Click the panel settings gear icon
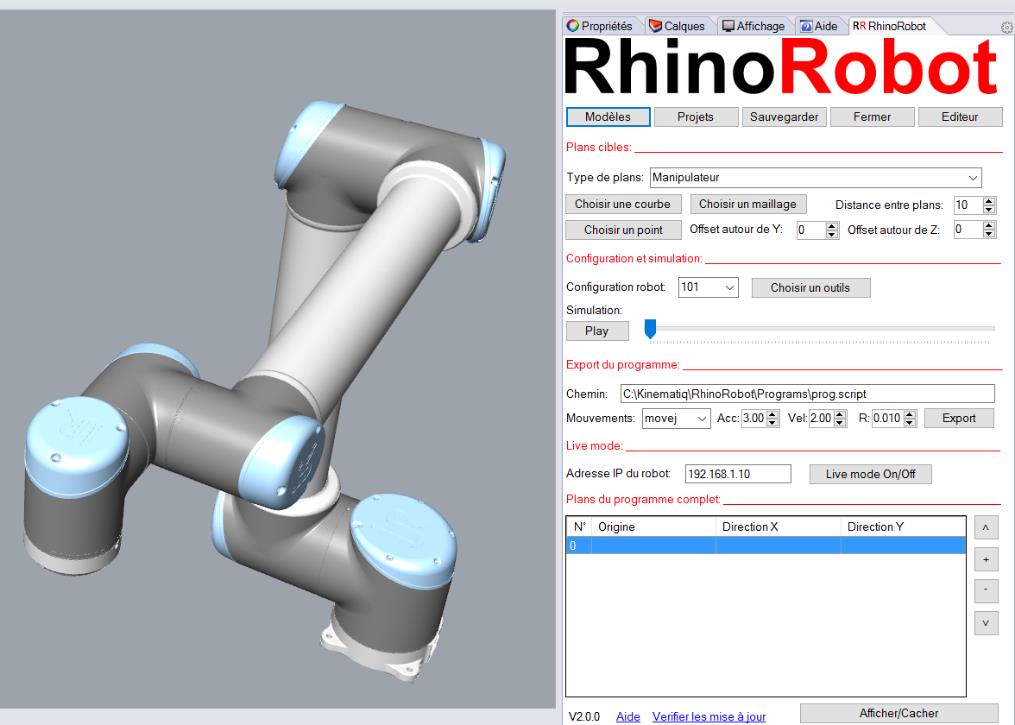The image size is (1015, 725). [1006, 26]
